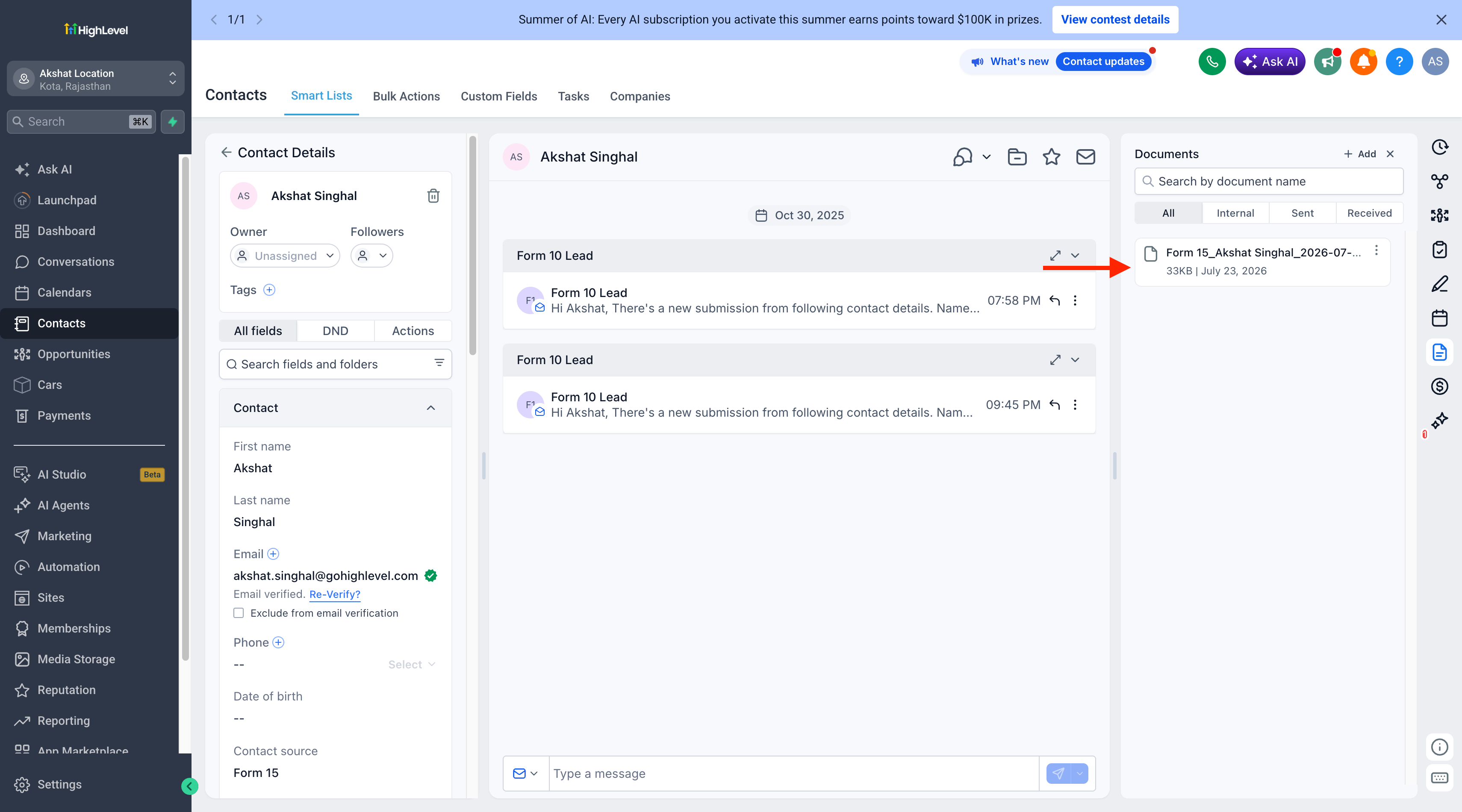Open the Companies tab

click(640, 97)
